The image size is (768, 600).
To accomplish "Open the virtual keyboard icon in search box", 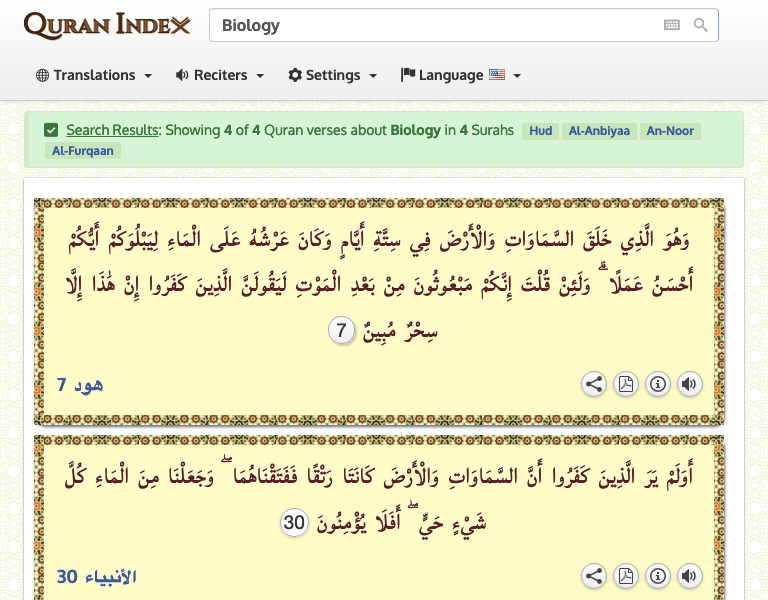I will (672, 25).
